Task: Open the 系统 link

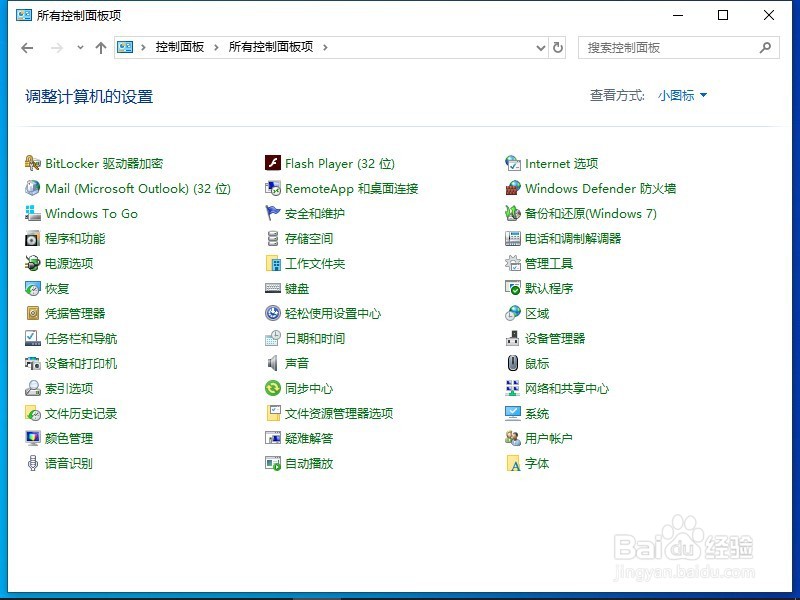Action: click(537, 413)
